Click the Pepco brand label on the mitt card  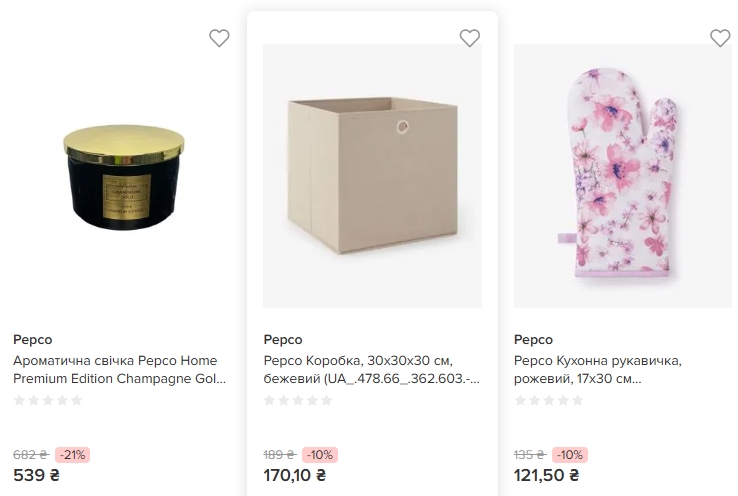533,340
